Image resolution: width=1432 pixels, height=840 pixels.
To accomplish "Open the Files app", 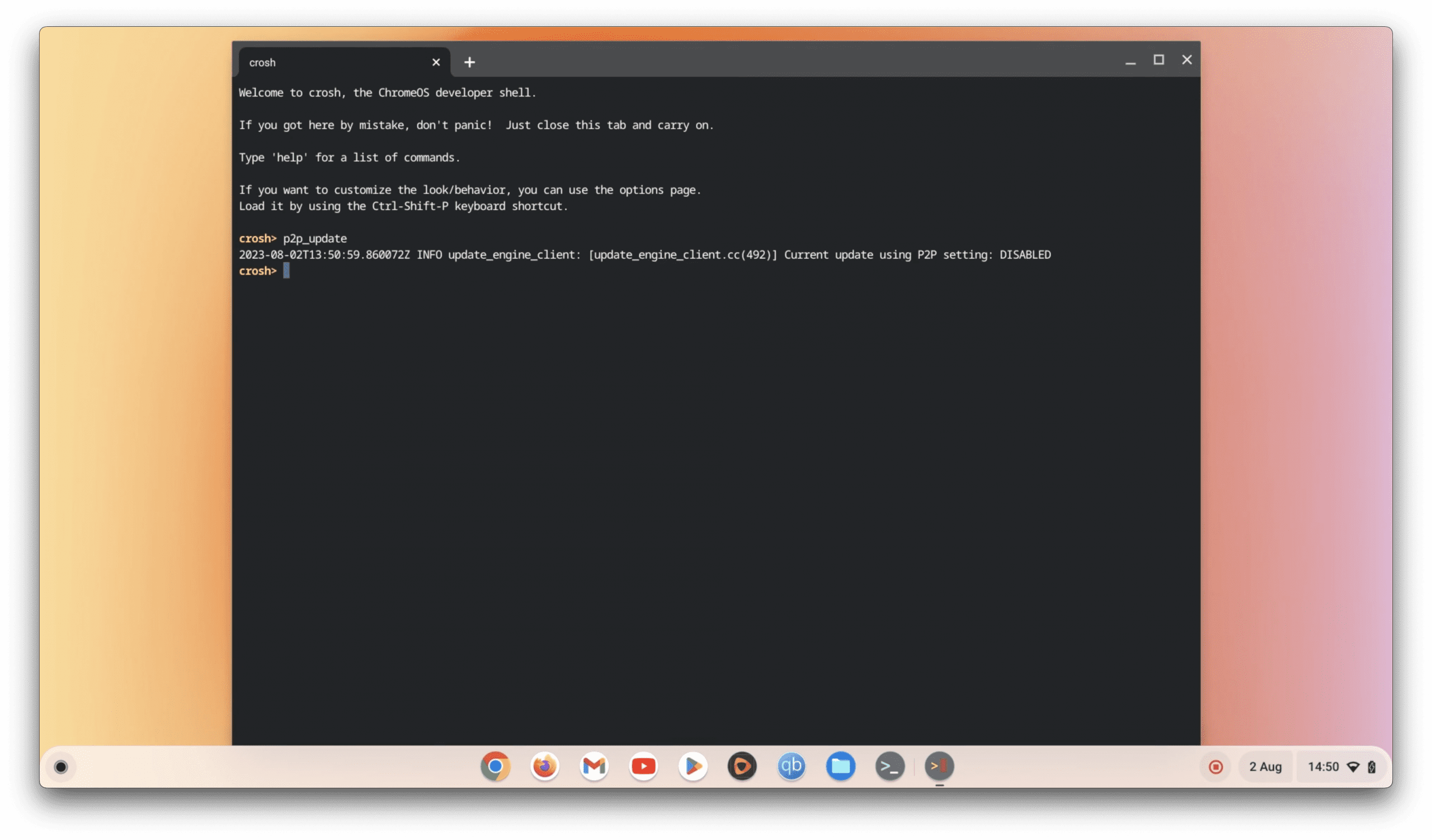I will (842, 767).
